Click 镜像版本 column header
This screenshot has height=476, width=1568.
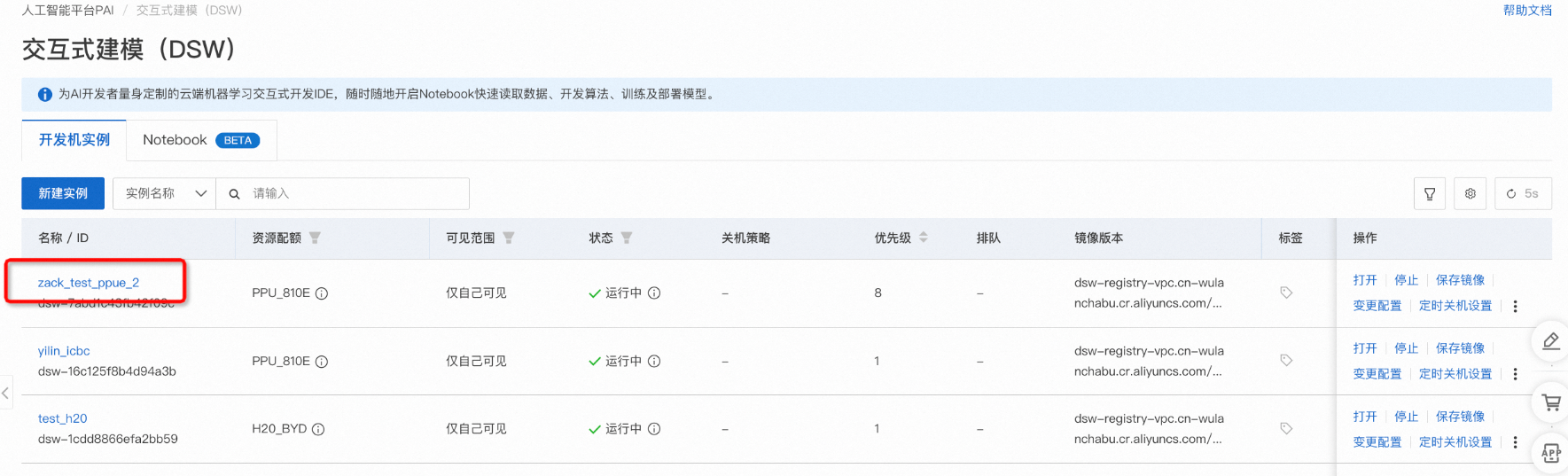click(1098, 238)
